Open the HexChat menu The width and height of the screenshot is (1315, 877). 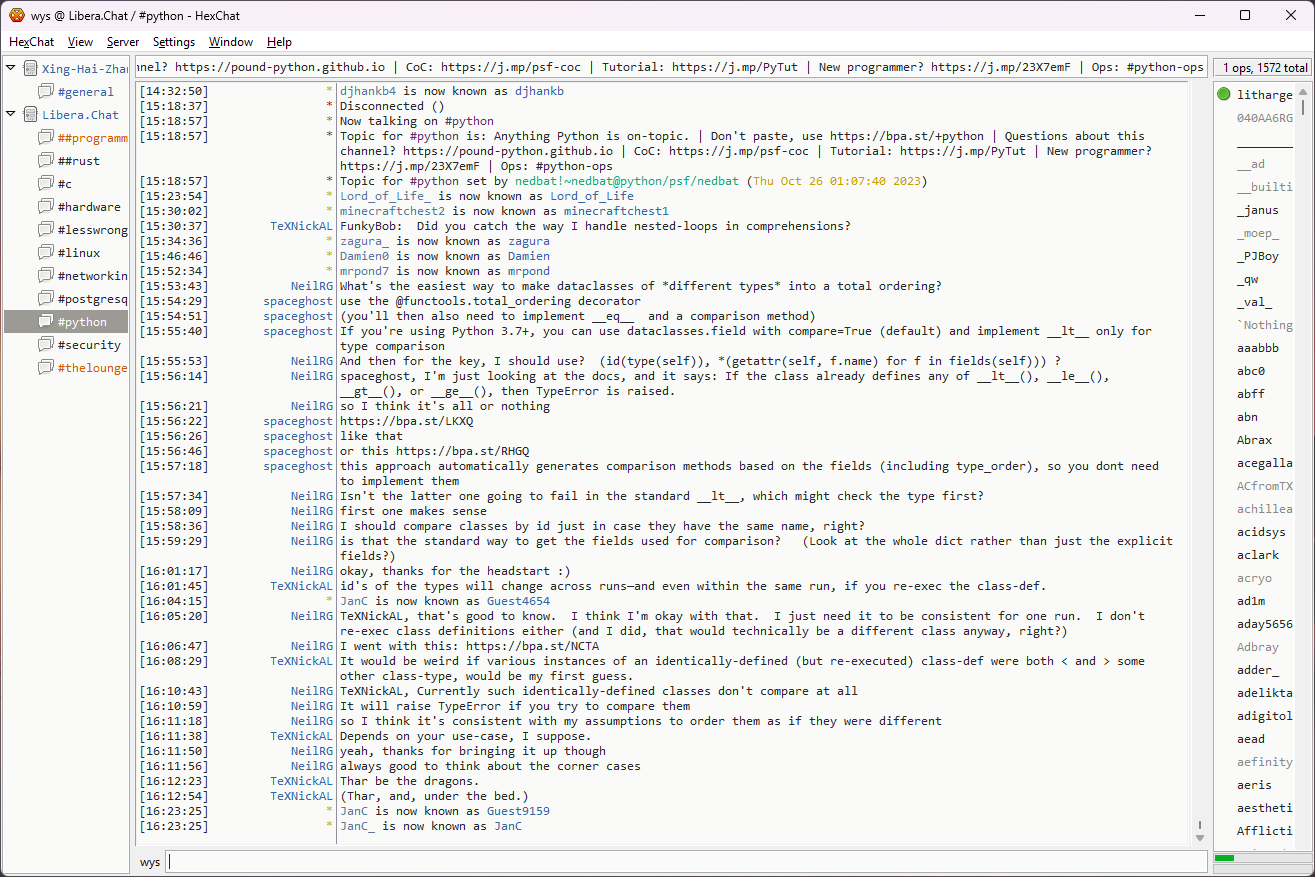click(31, 42)
